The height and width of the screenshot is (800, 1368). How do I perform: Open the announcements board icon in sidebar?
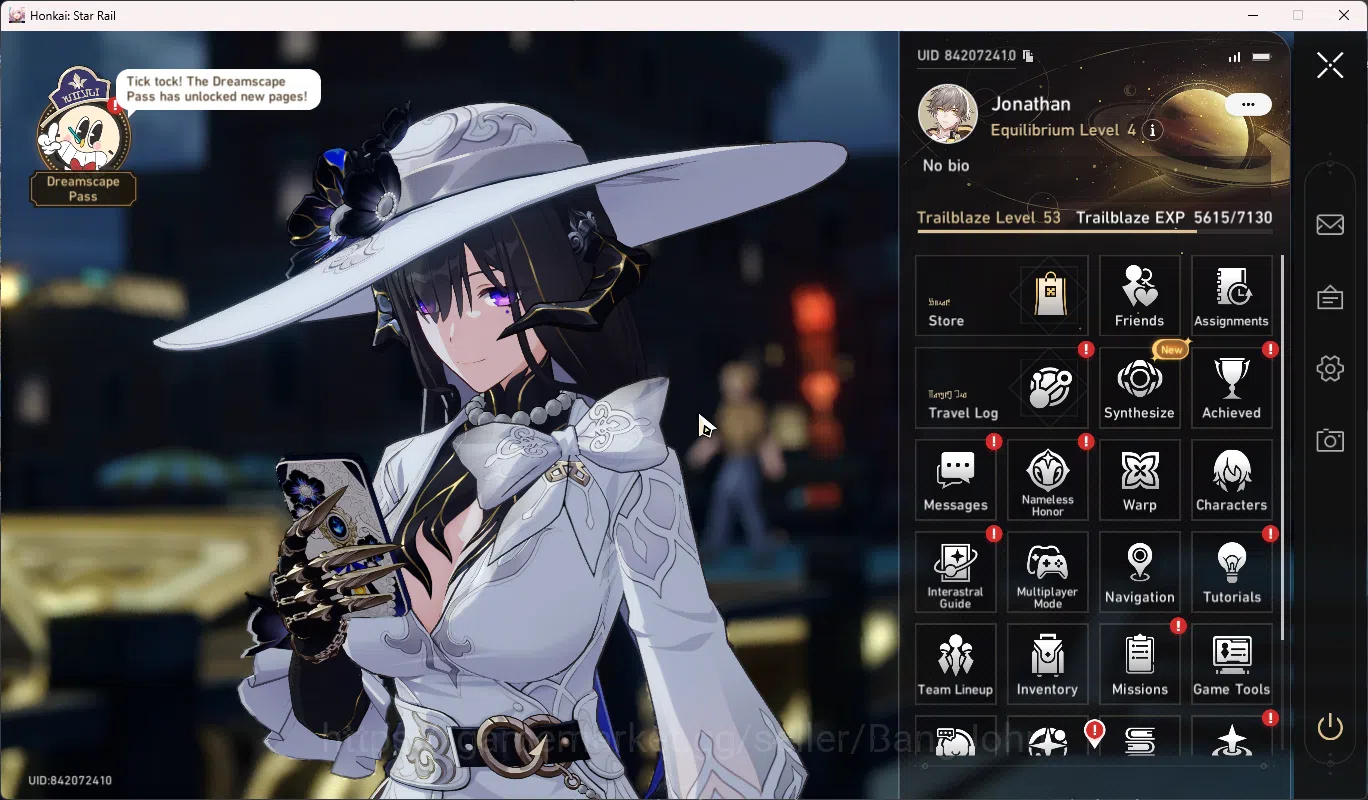point(1330,297)
